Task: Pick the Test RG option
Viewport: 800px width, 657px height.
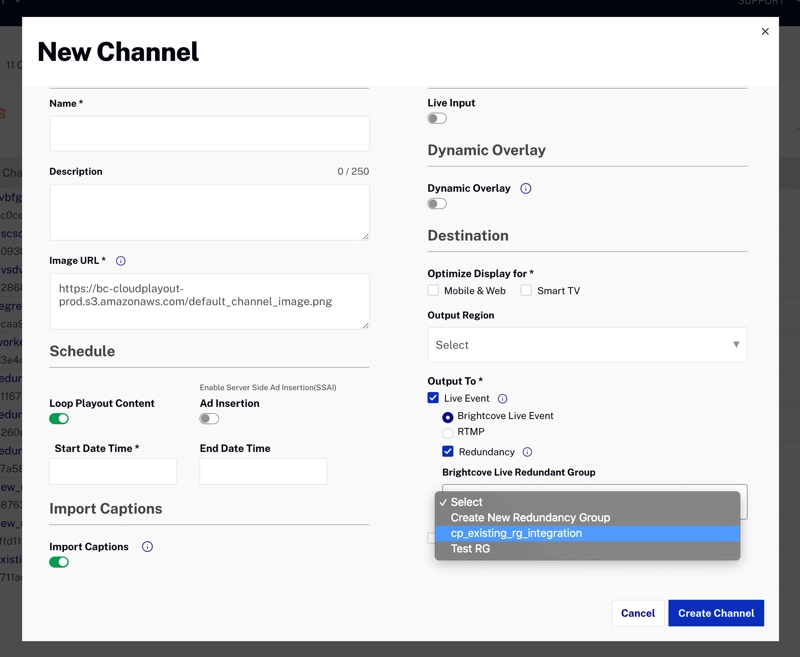Action: tap(470, 549)
